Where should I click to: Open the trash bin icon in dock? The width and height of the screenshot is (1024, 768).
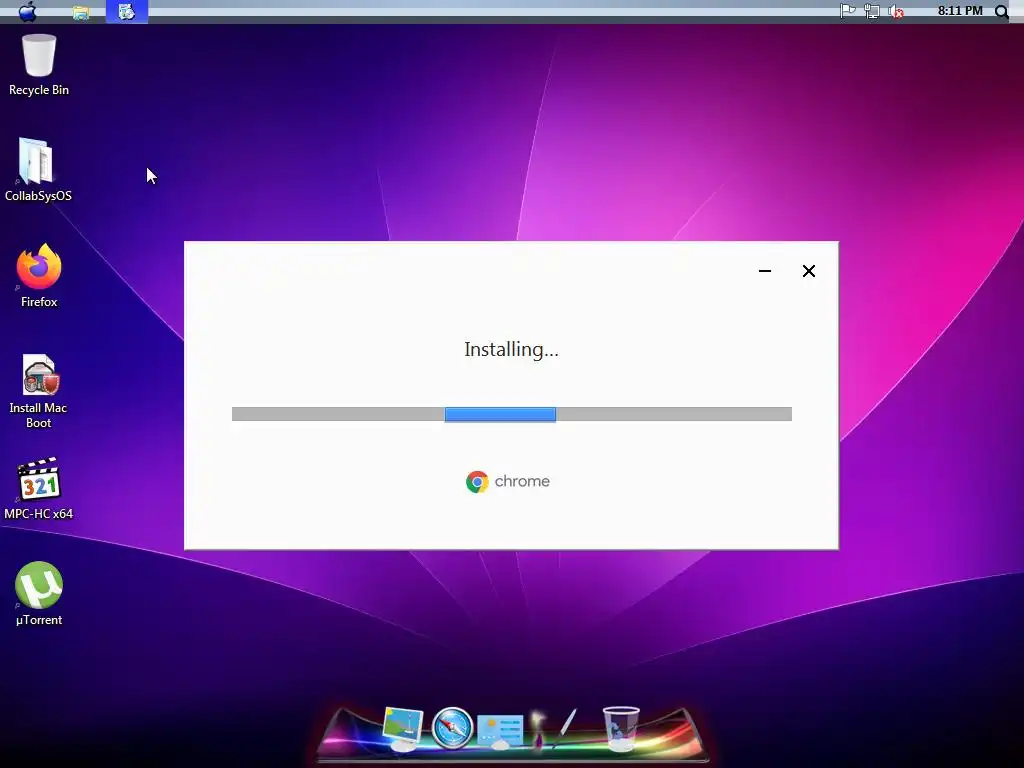620,729
